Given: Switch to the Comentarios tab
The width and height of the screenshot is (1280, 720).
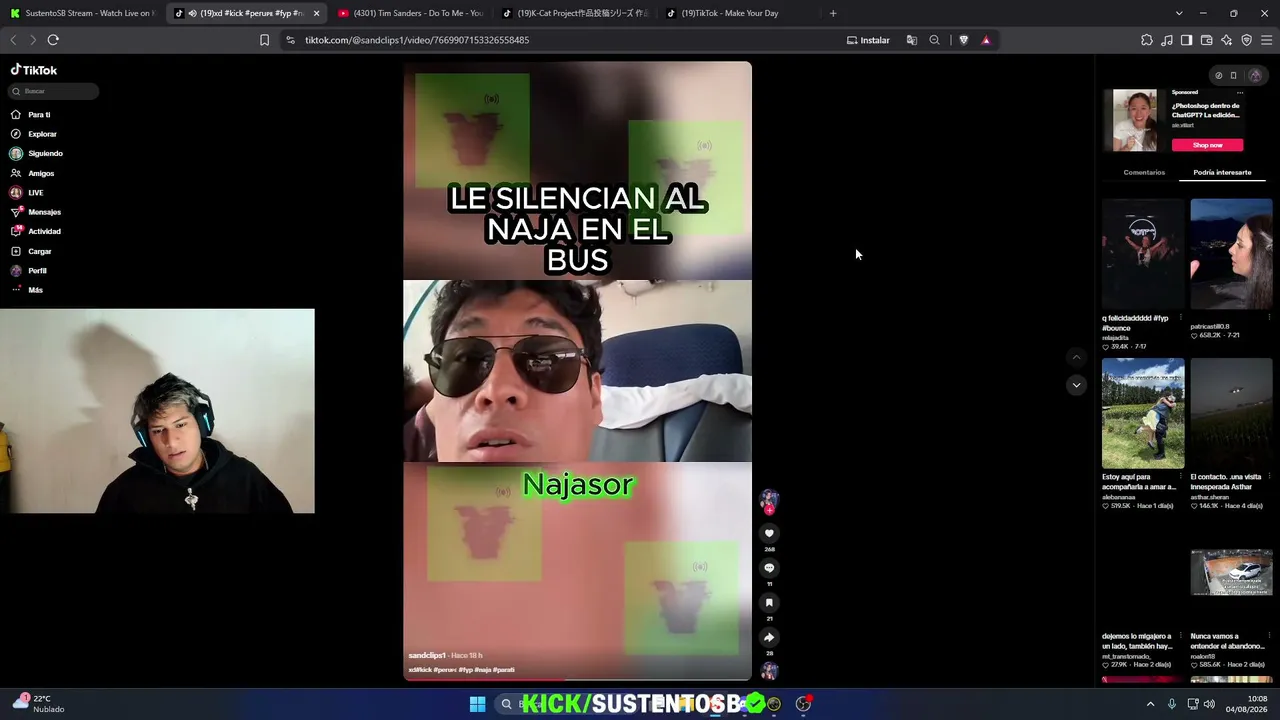Looking at the screenshot, I should coord(1144,172).
